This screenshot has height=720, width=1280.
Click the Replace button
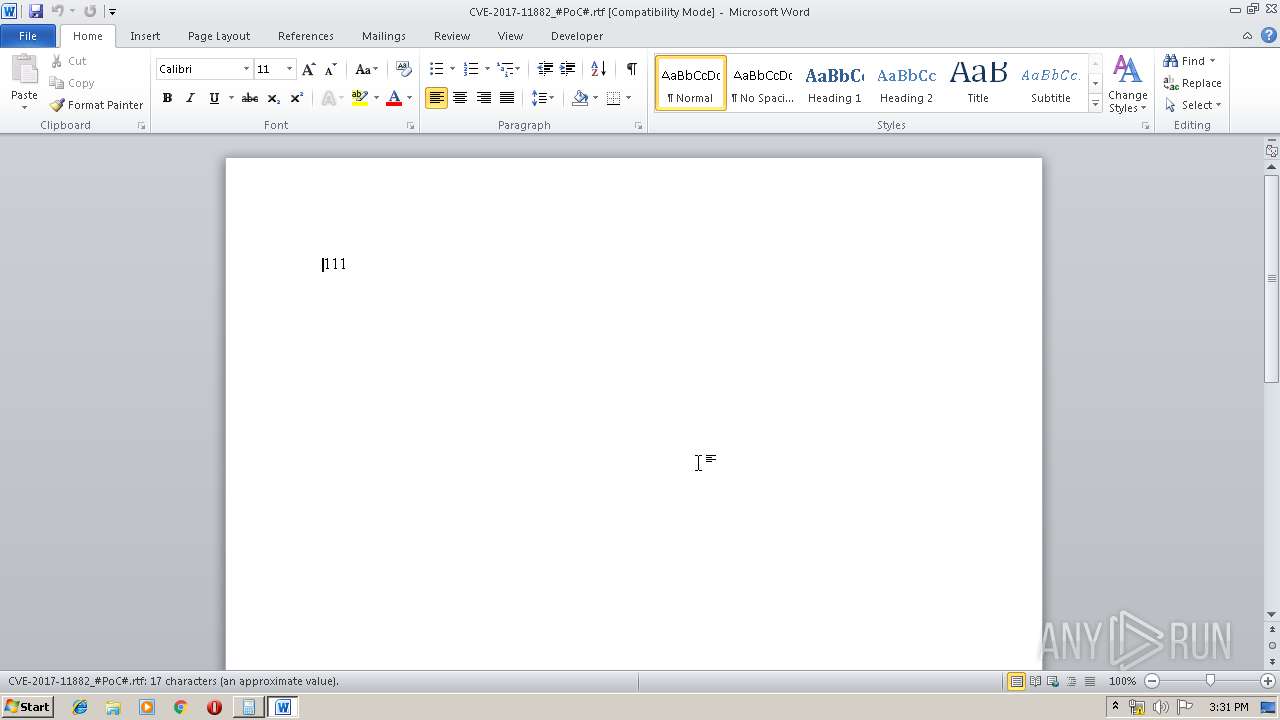(1192, 83)
